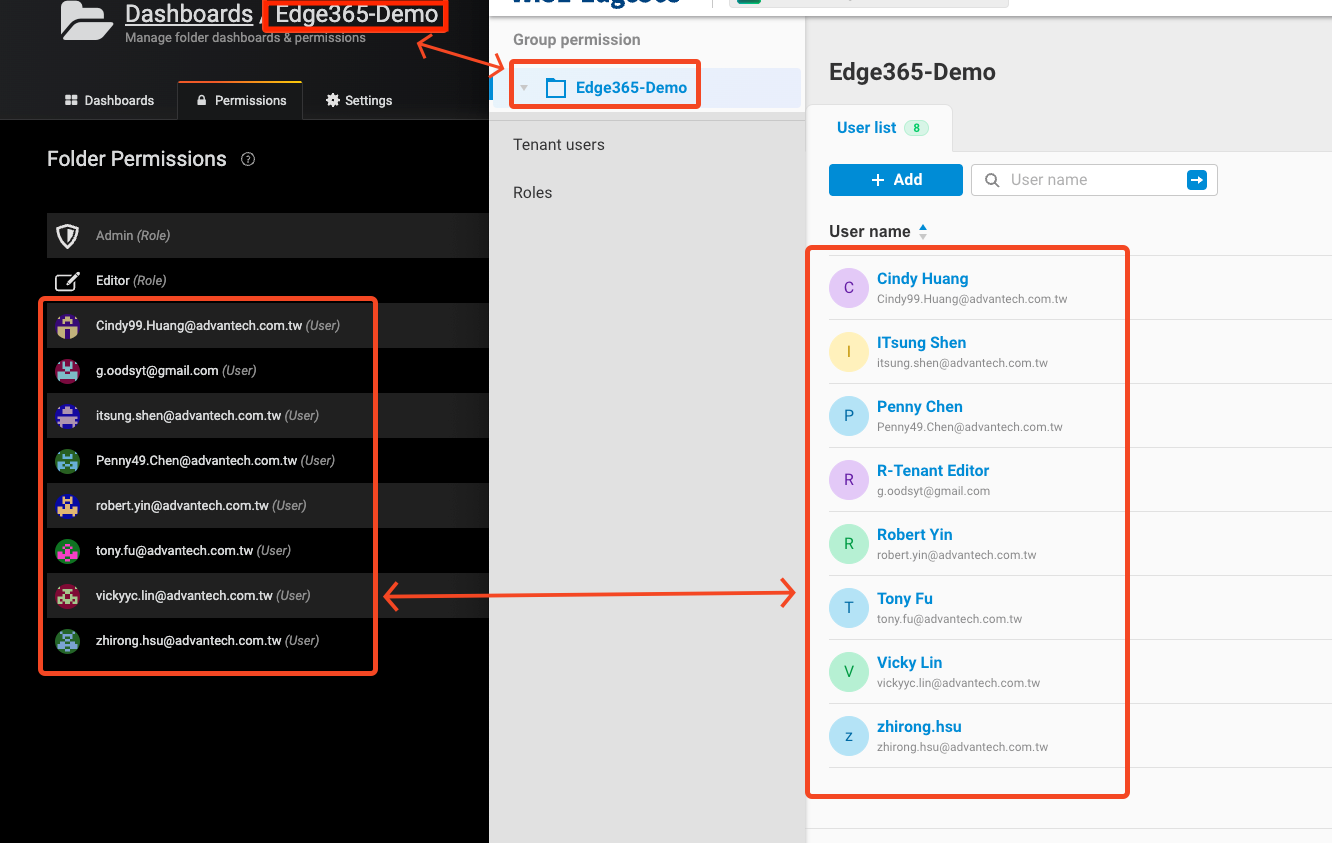Click Cindy Huang's purple avatar circle

848,288
